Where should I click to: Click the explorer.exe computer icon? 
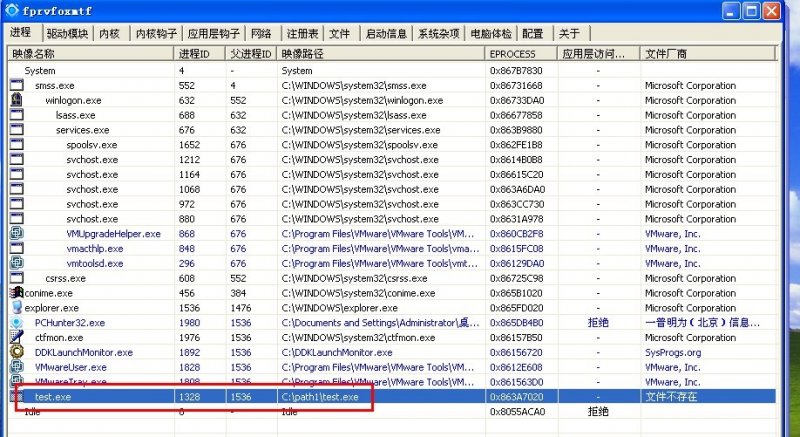point(16,307)
